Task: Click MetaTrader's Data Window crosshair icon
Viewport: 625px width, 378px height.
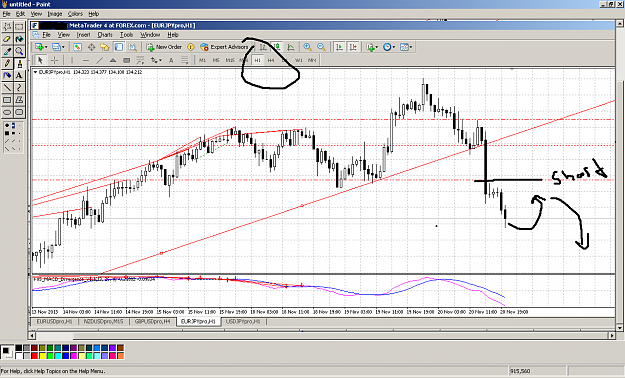Action: 91,47
